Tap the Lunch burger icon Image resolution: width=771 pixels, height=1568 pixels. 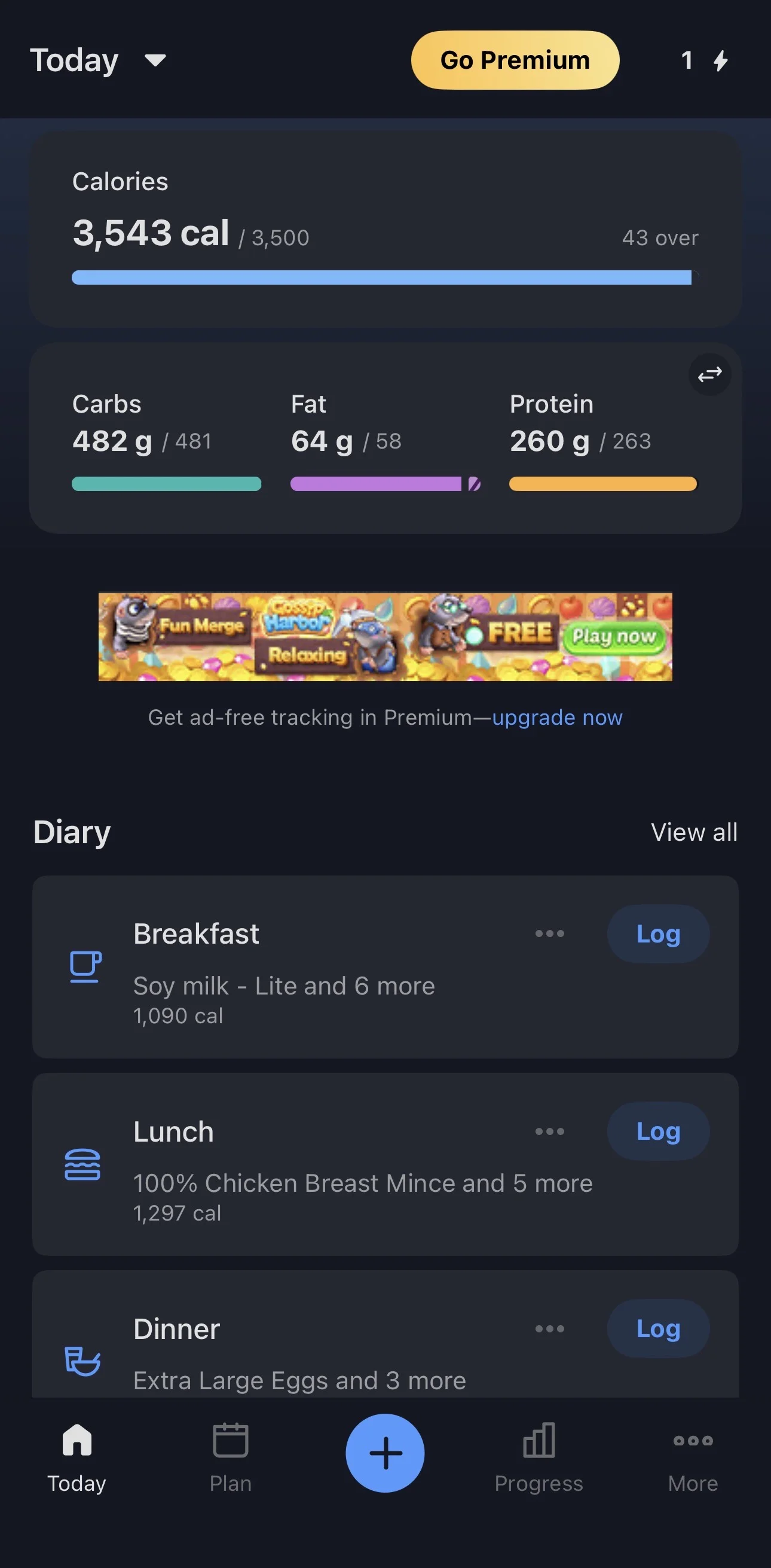(82, 1164)
